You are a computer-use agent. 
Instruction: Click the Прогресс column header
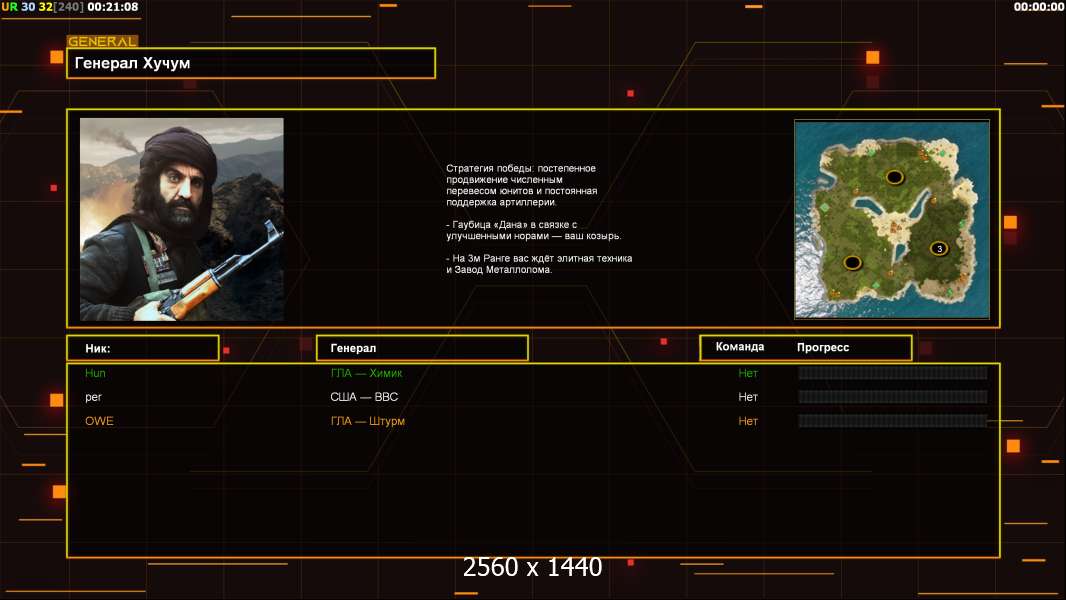[x=823, y=347]
